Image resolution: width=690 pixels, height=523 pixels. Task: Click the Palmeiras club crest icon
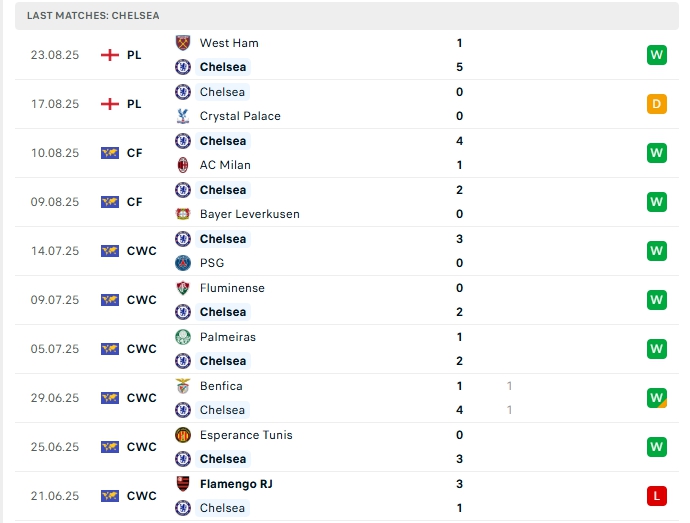click(183, 337)
